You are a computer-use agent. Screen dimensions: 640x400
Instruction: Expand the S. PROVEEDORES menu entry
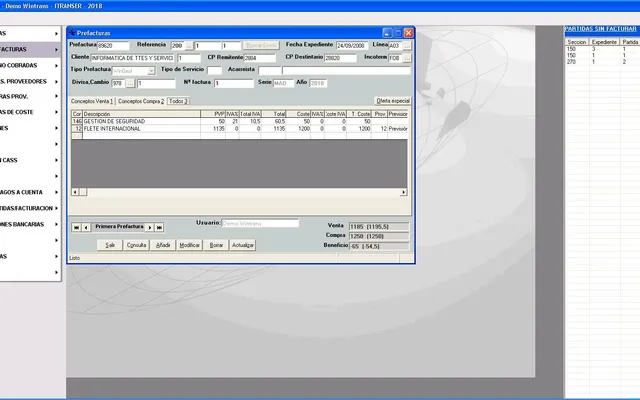coord(56,82)
